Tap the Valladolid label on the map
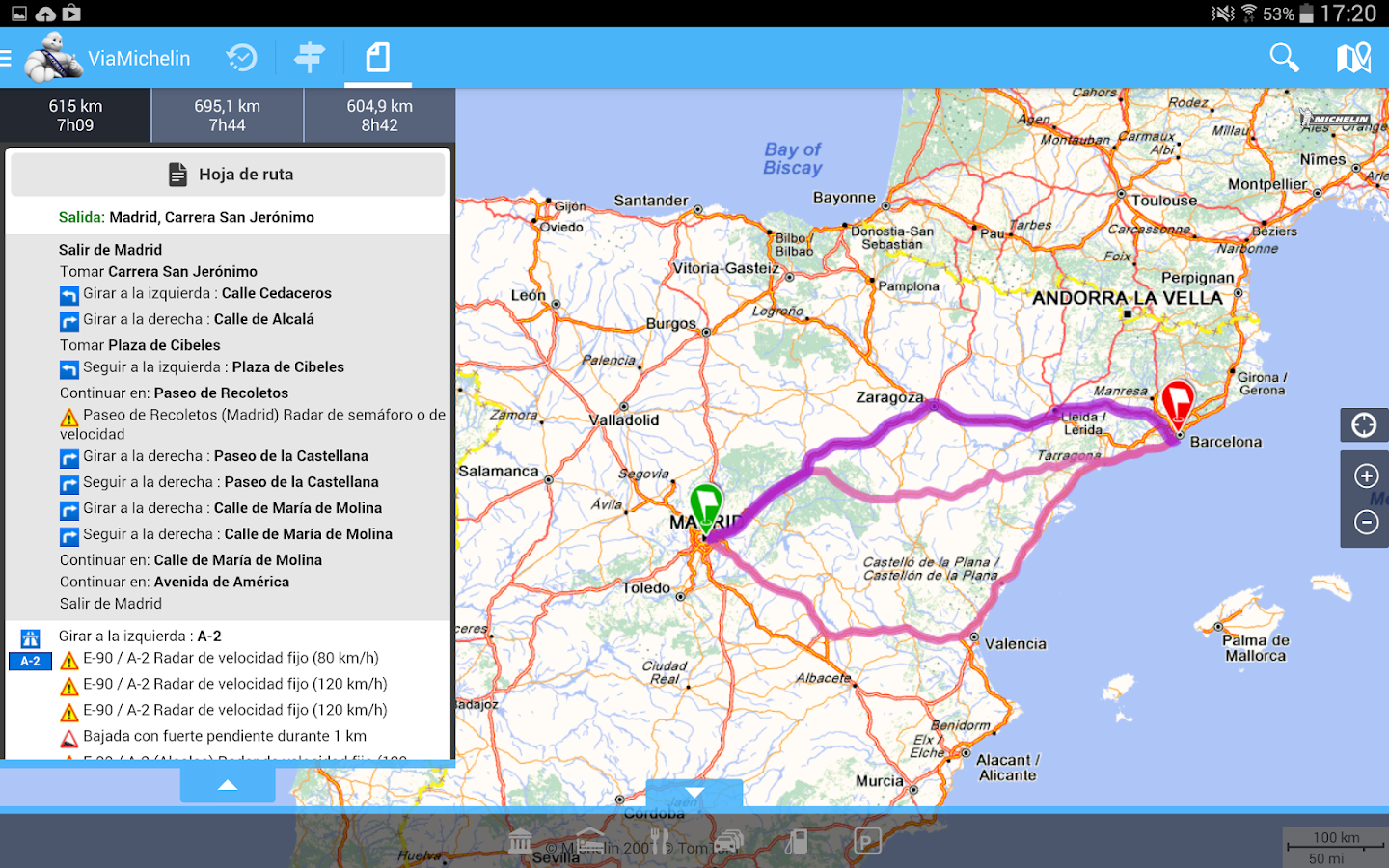 click(624, 420)
